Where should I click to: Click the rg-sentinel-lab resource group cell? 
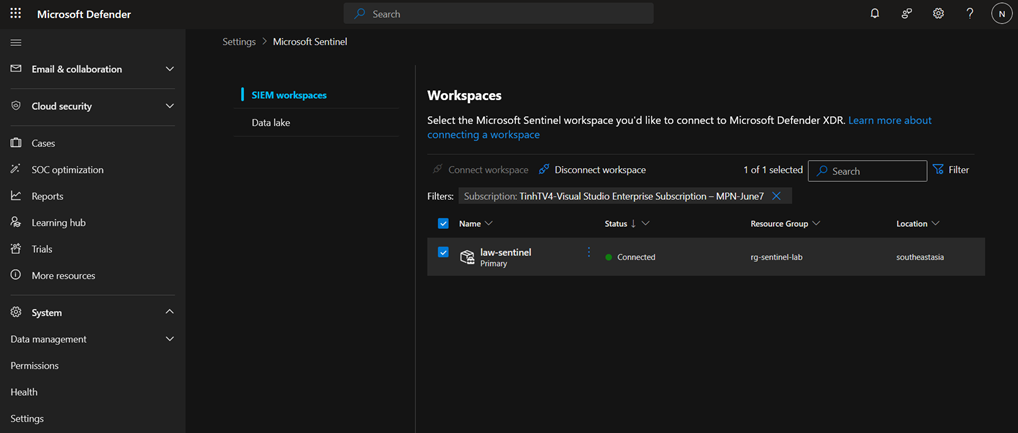click(x=777, y=257)
